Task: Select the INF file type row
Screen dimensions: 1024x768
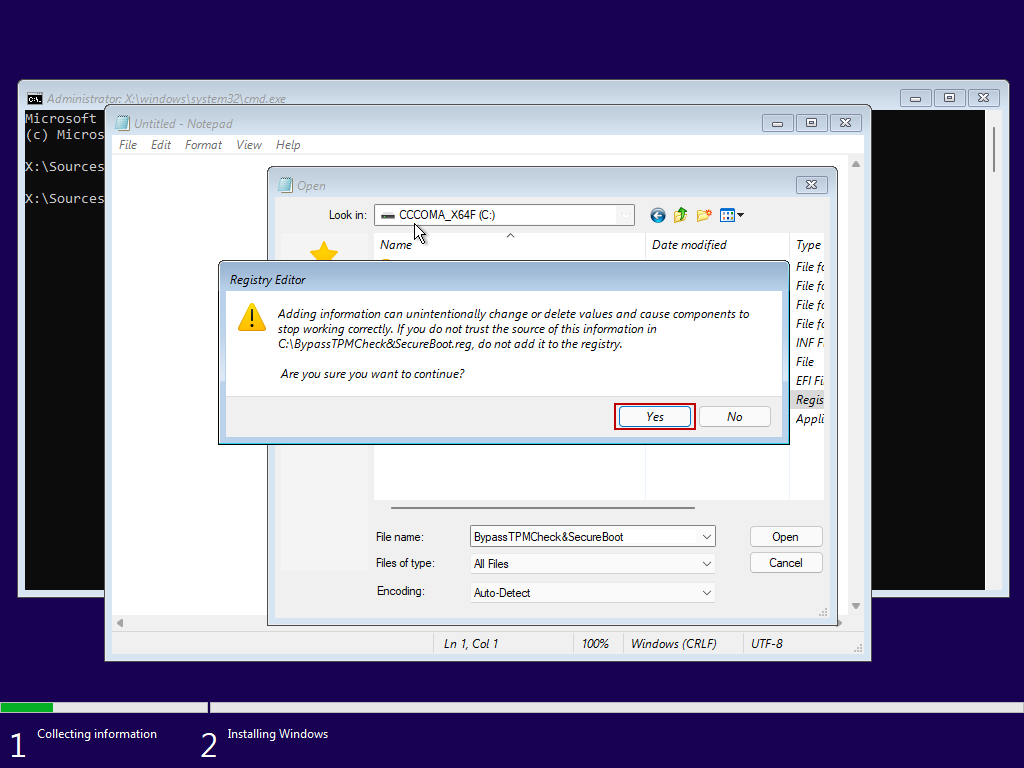Action: [x=809, y=343]
